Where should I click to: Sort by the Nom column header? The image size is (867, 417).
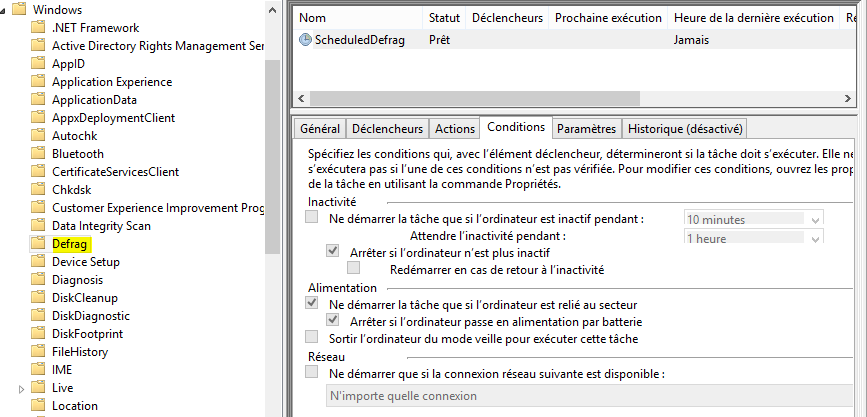pyautogui.click(x=358, y=18)
